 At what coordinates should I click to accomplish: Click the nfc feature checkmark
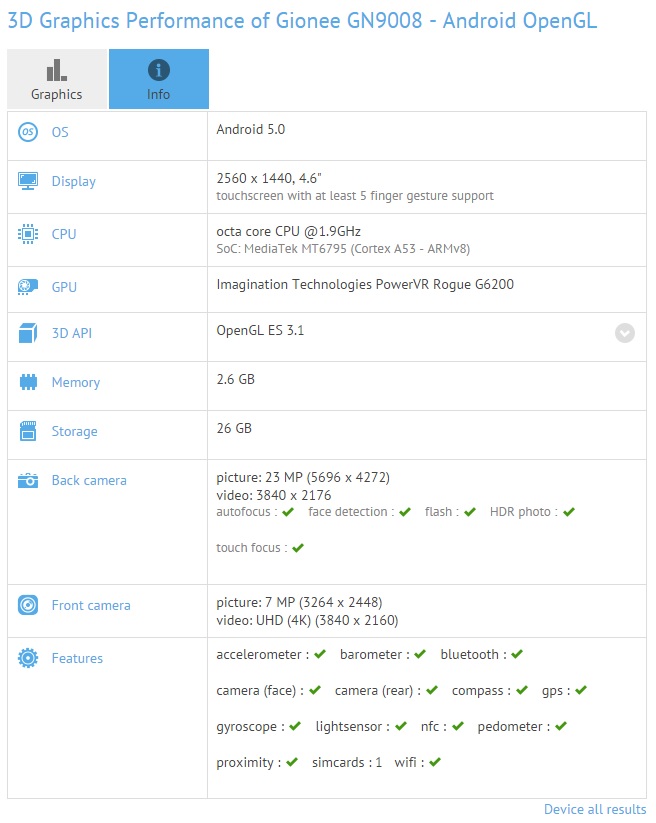tap(457, 726)
